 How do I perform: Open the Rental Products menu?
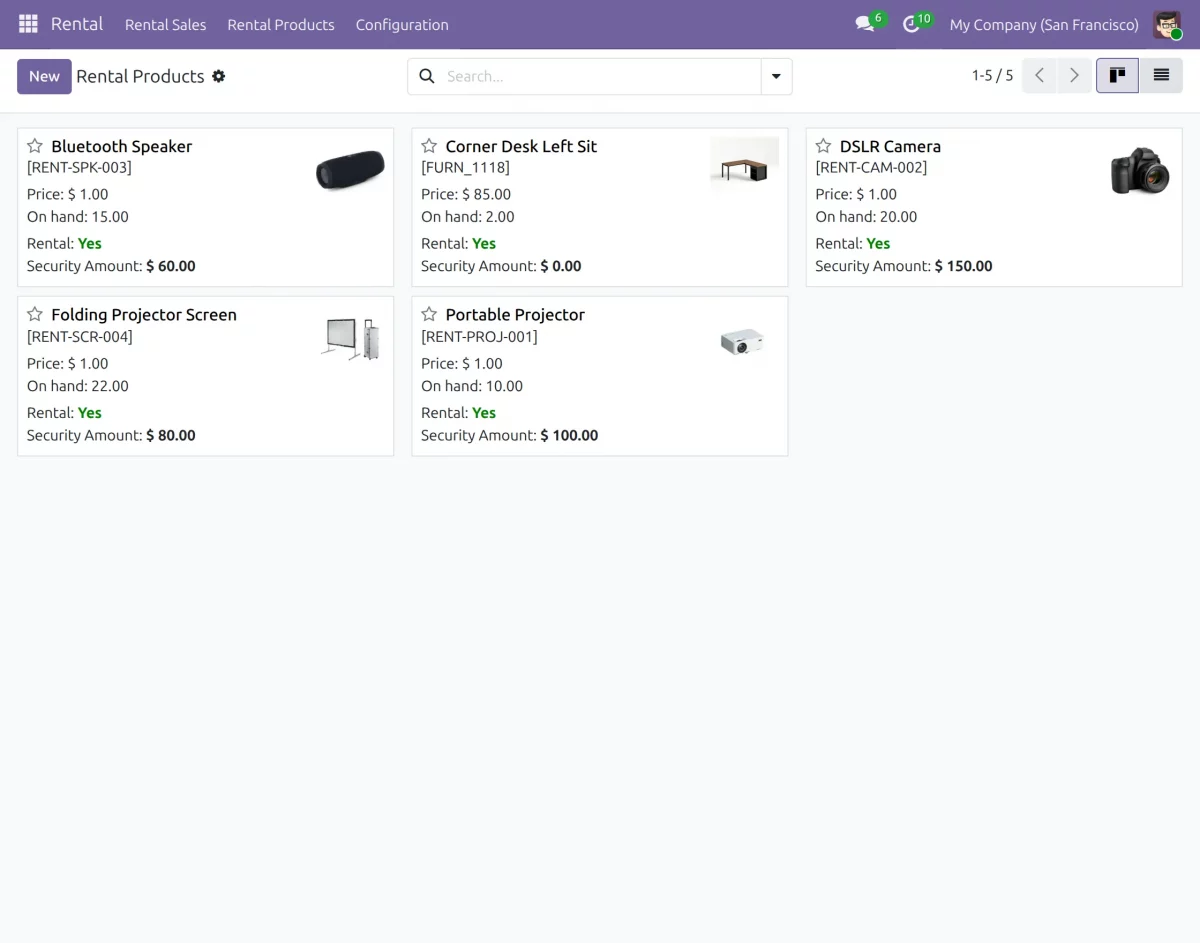click(281, 24)
